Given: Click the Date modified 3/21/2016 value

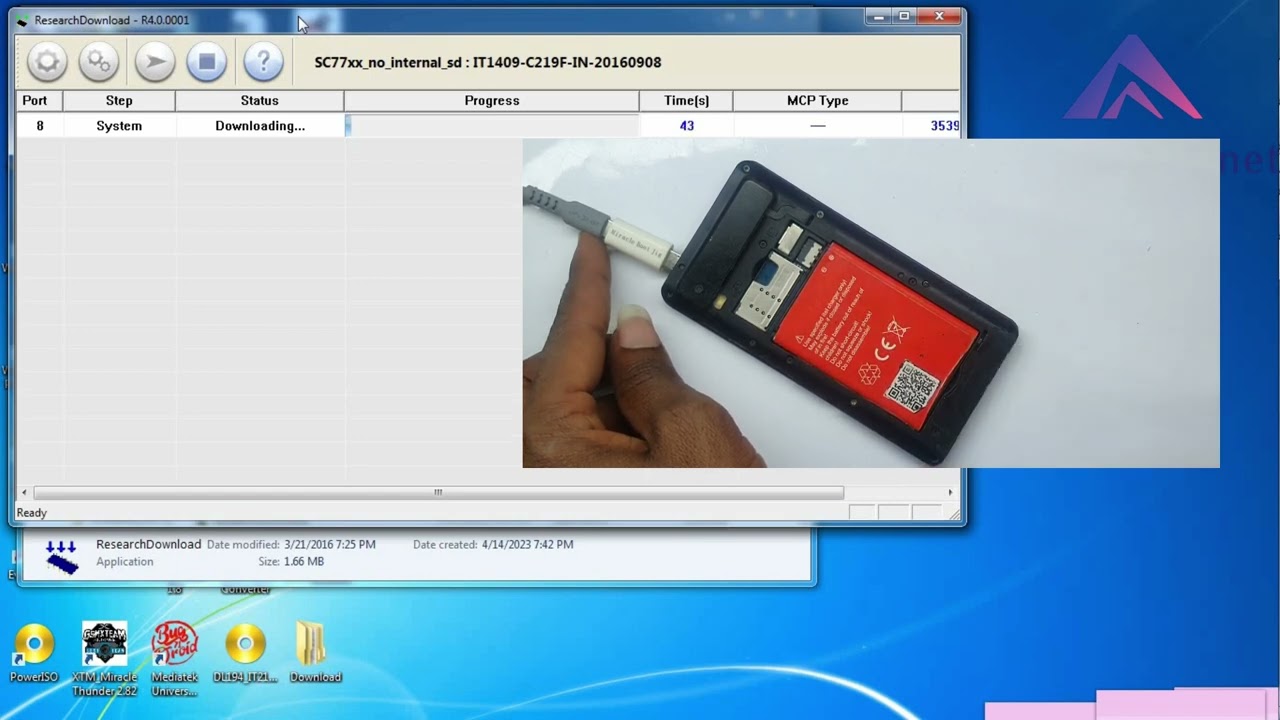Looking at the screenshot, I should 330,545.
